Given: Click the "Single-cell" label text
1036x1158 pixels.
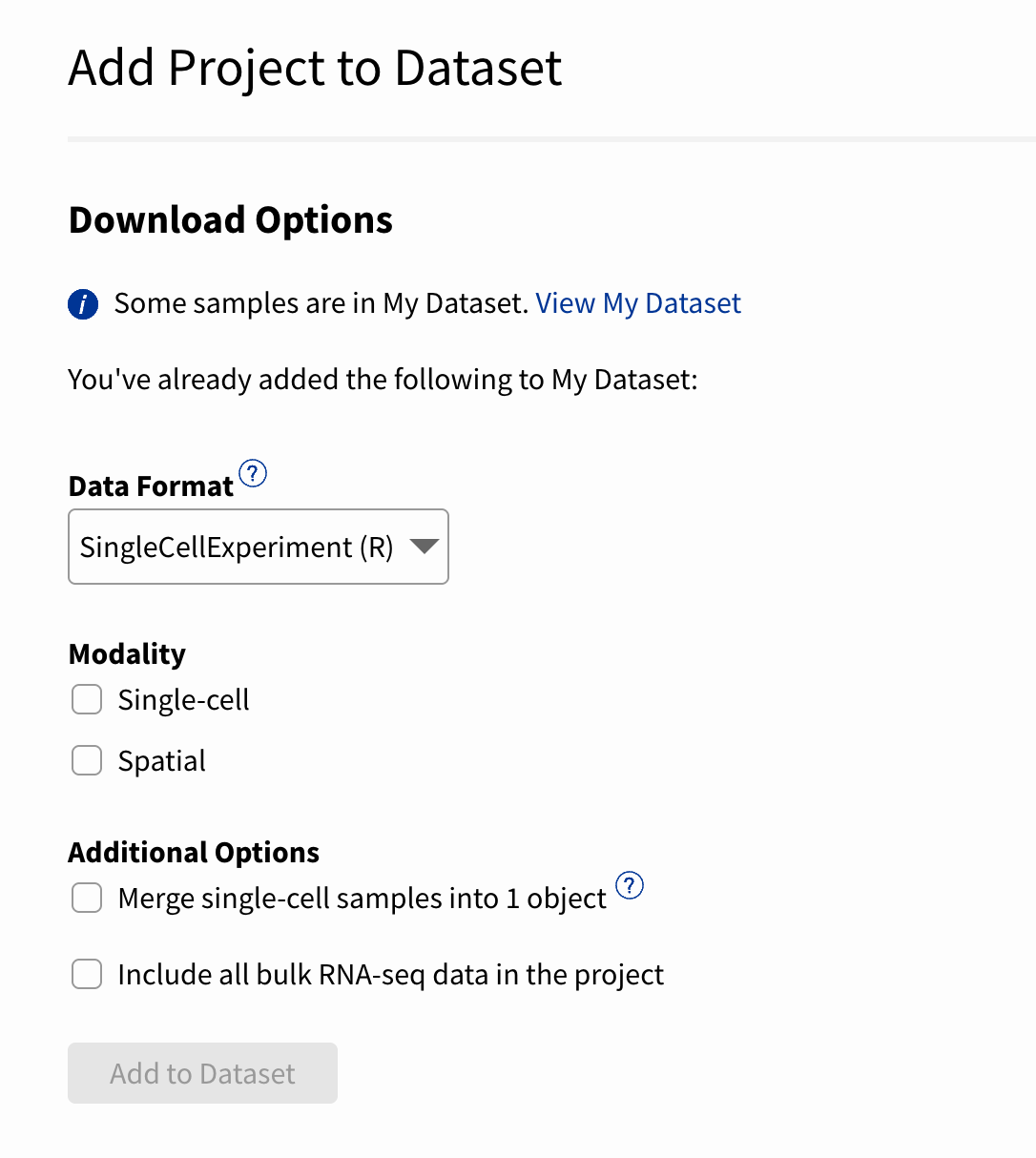Looking at the screenshot, I should [183, 700].
